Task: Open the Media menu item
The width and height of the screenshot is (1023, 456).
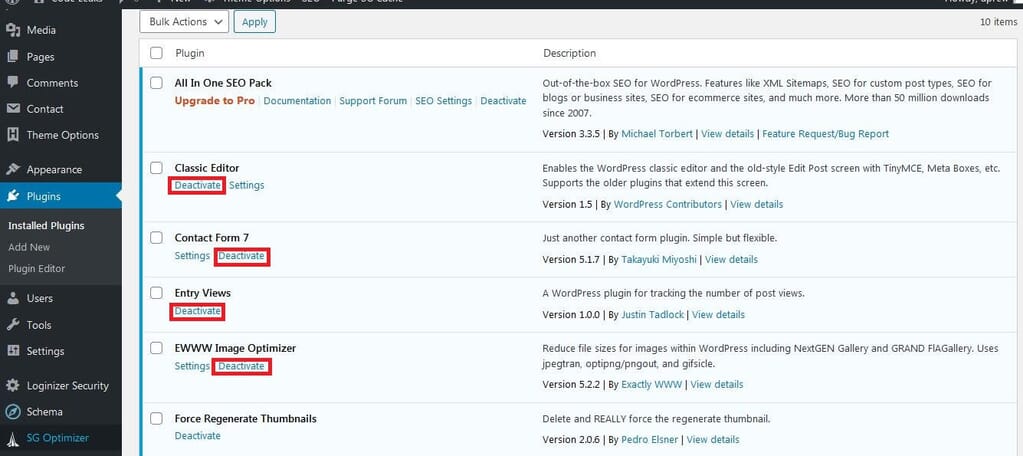Action: click(x=41, y=30)
